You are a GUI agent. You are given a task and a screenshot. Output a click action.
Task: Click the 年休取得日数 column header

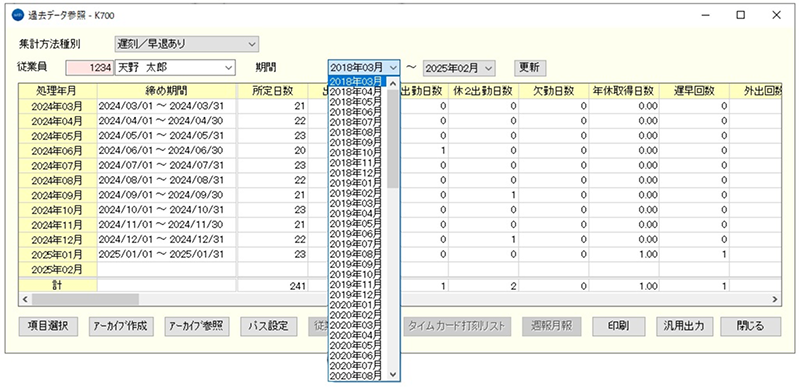point(623,91)
